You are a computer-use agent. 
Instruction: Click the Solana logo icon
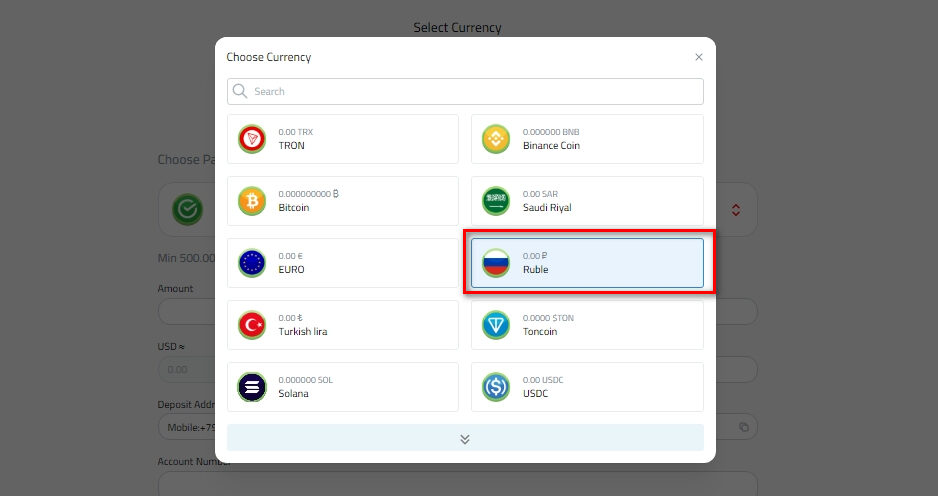click(252, 387)
